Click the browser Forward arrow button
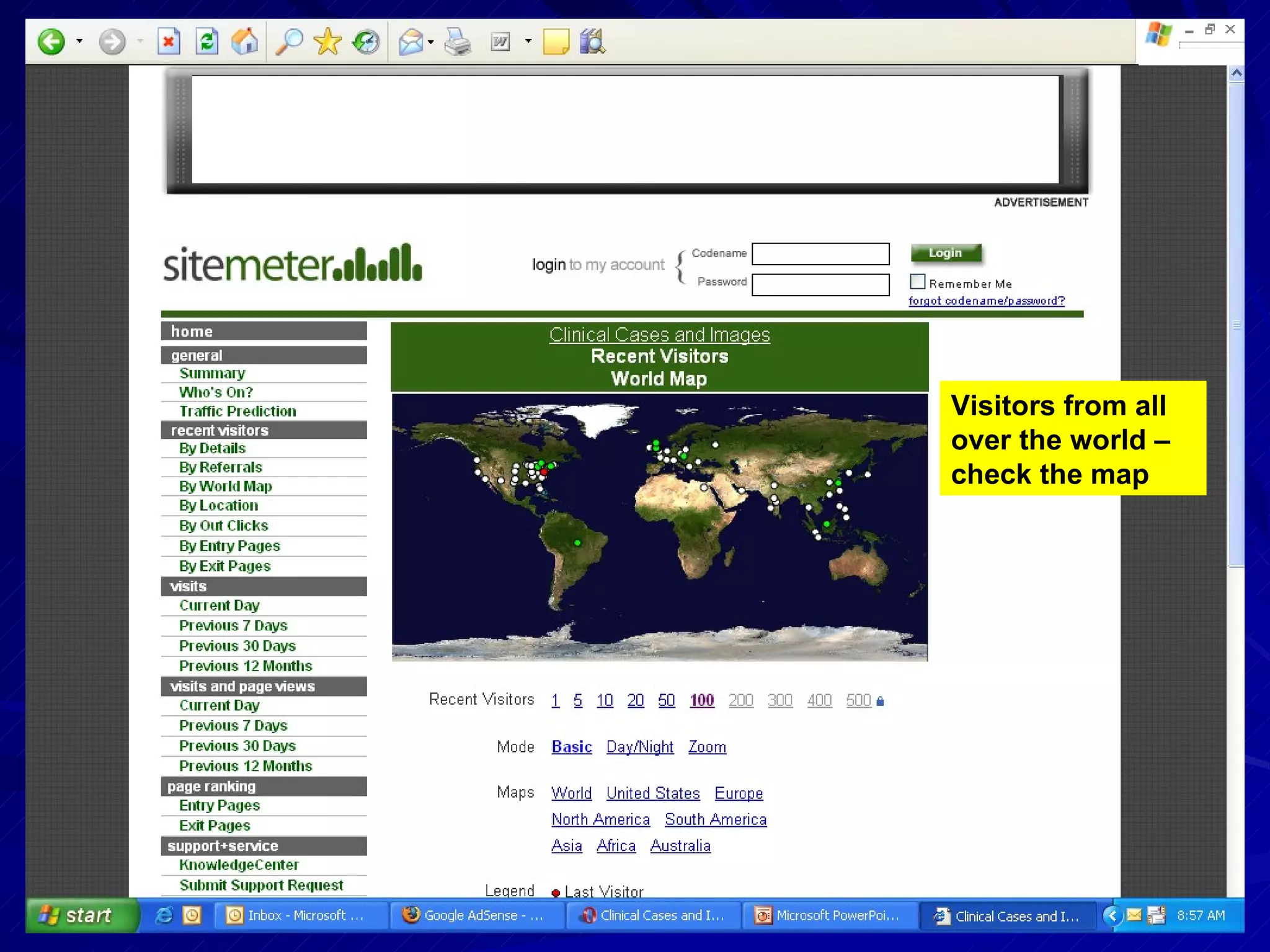This screenshot has height=952, width=1270. point(112,42)
